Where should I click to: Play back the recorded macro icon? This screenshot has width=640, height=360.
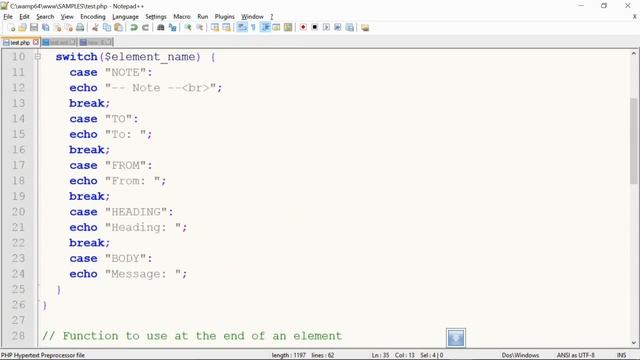pyautogui.click(x=326, y=27)
